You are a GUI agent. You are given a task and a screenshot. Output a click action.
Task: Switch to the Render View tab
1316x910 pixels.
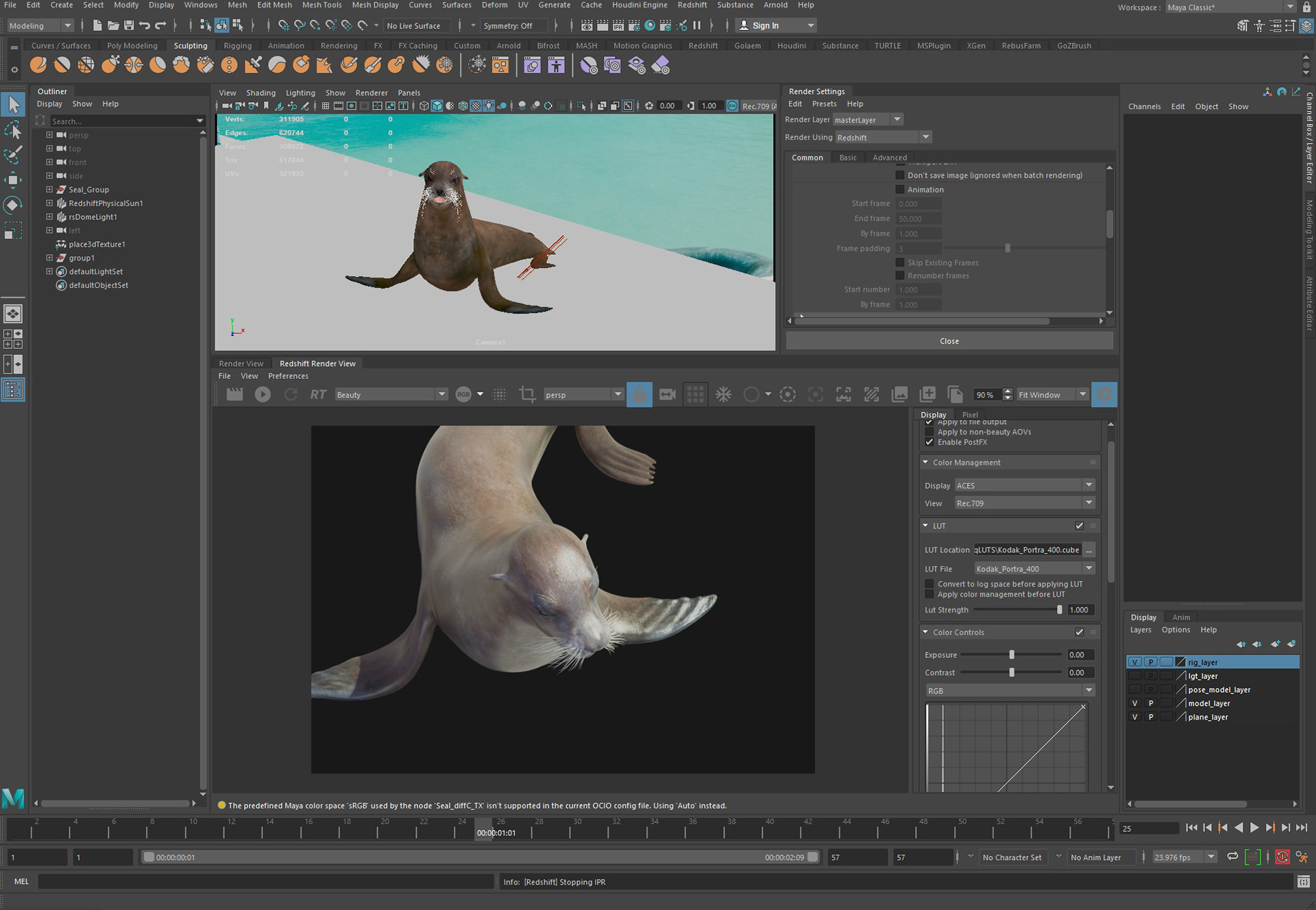[x=241, y=364]
